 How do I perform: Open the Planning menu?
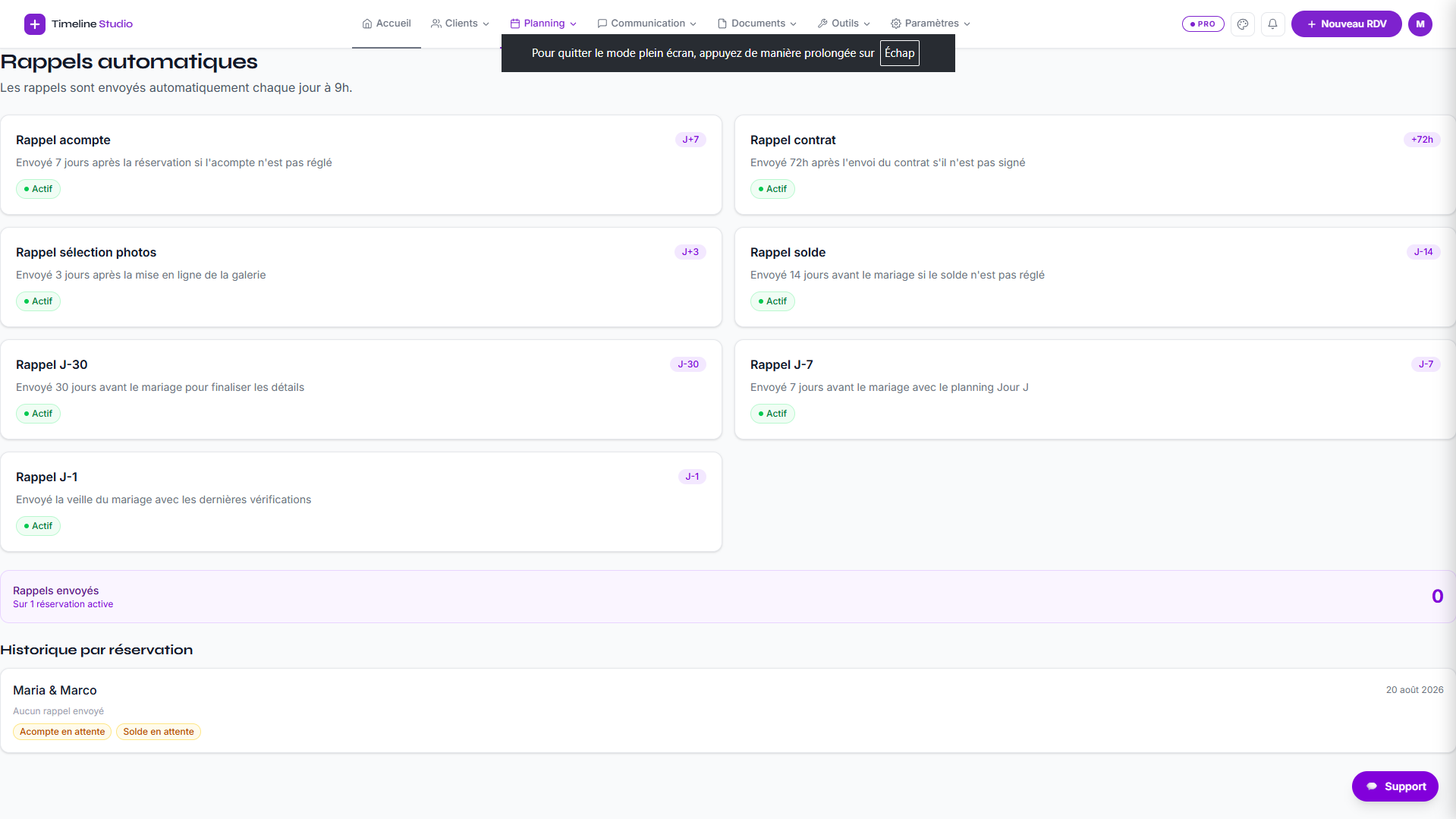click(x=544, y=24)
